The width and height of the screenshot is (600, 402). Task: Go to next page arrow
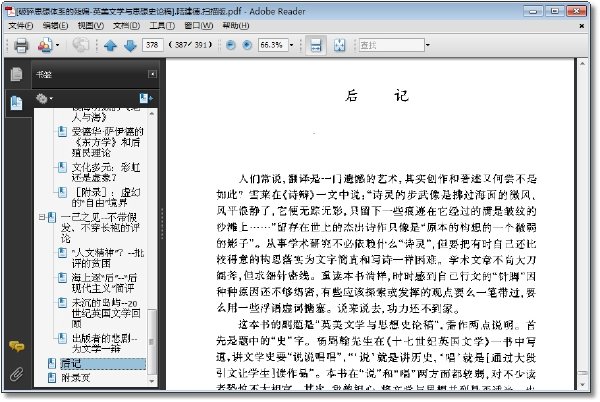[130, 46]
